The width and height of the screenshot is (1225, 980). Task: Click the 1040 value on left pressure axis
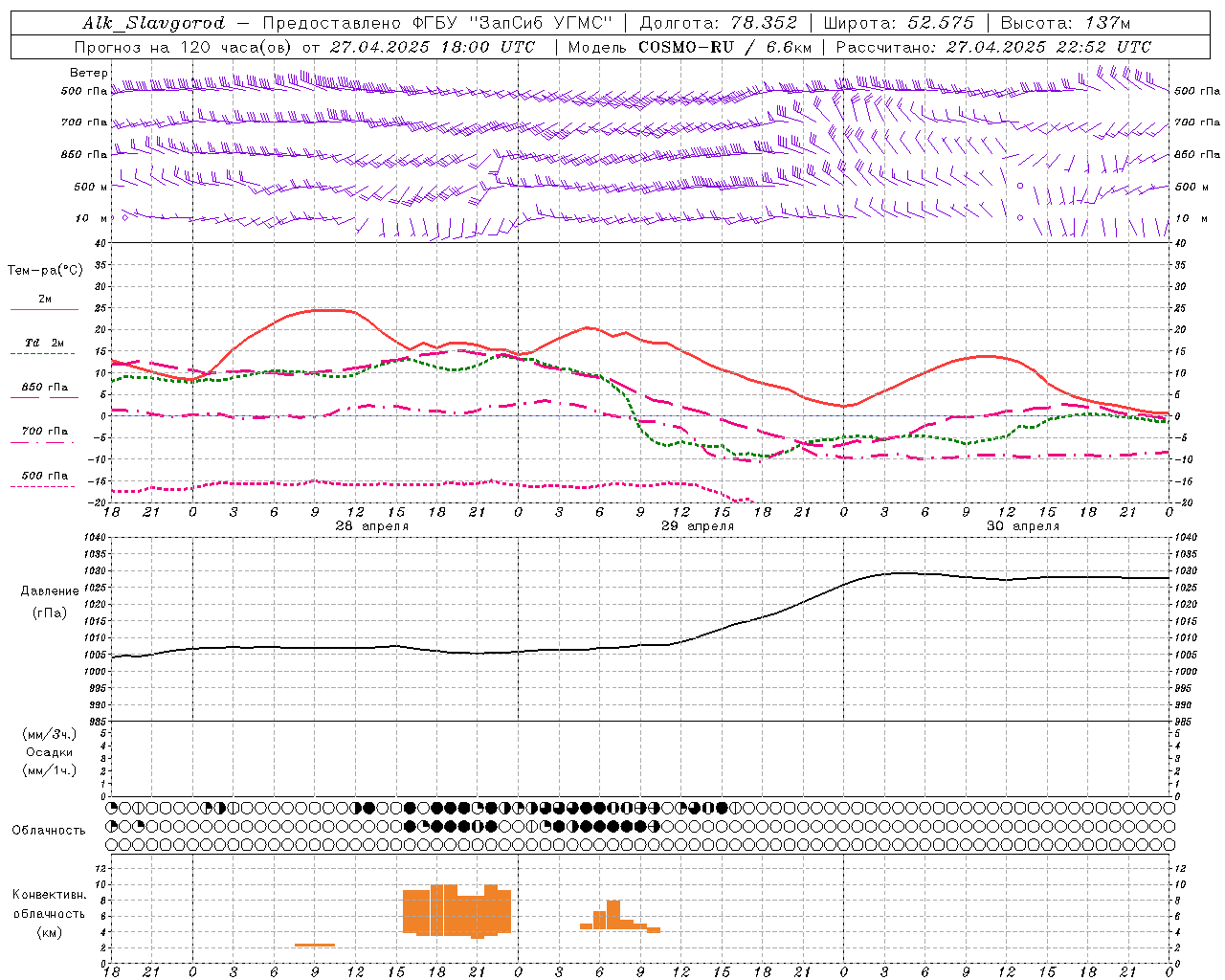point(96,538)
